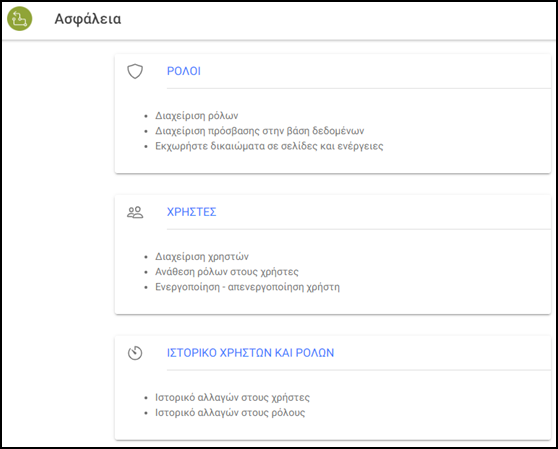Image resolution: width=558 pixels, height=449 pixels.
Task: Click Ιστορικό αλλαγών στους ρόλους text
Action: pyautogui.click(x=230, y=413)
